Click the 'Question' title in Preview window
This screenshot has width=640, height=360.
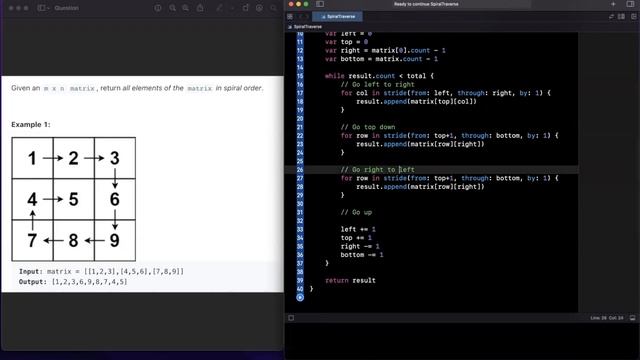click(x=66, y=8)
